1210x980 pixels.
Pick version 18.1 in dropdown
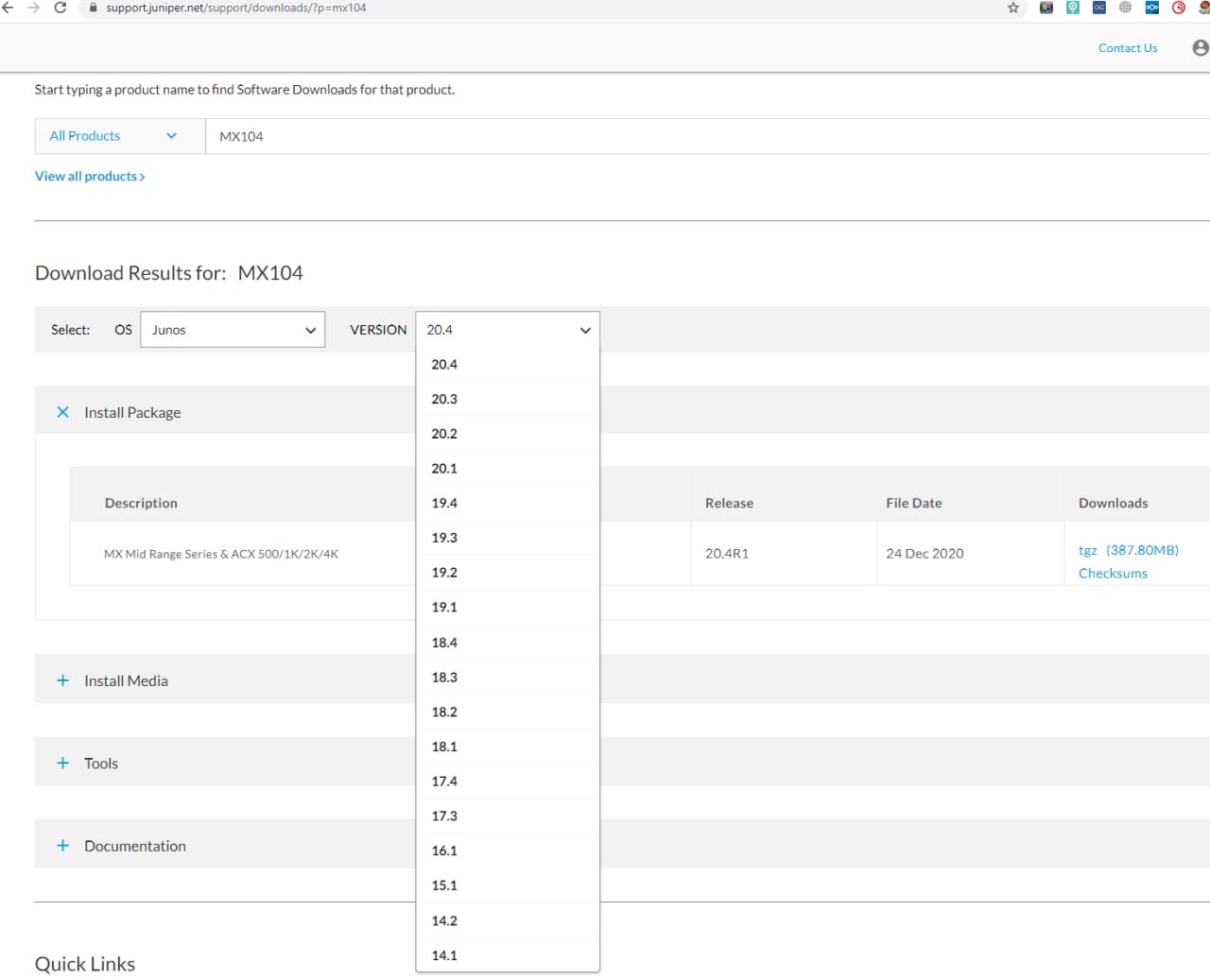(x=508, y=747)
